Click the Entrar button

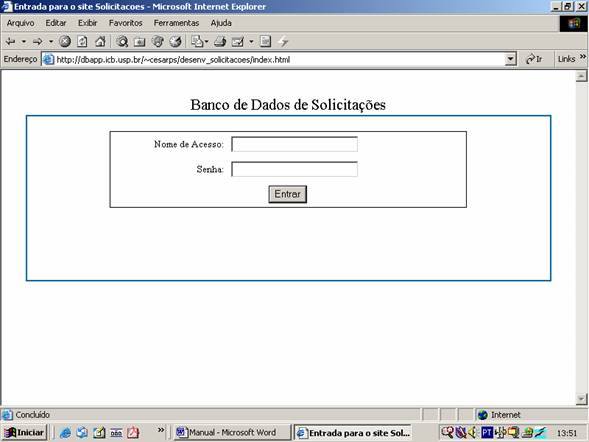coord(287,194)
